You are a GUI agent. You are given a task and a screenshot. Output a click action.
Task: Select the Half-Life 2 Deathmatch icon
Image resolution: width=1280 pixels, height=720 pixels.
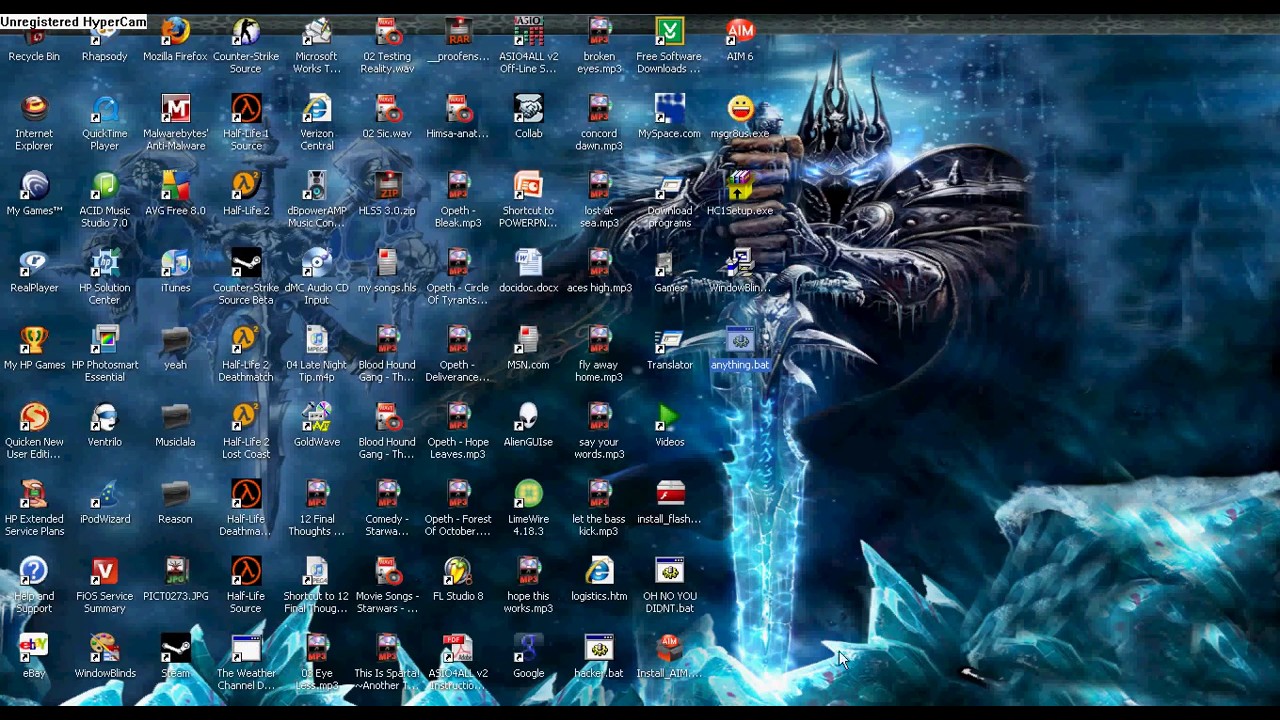(x=246, y=353)
